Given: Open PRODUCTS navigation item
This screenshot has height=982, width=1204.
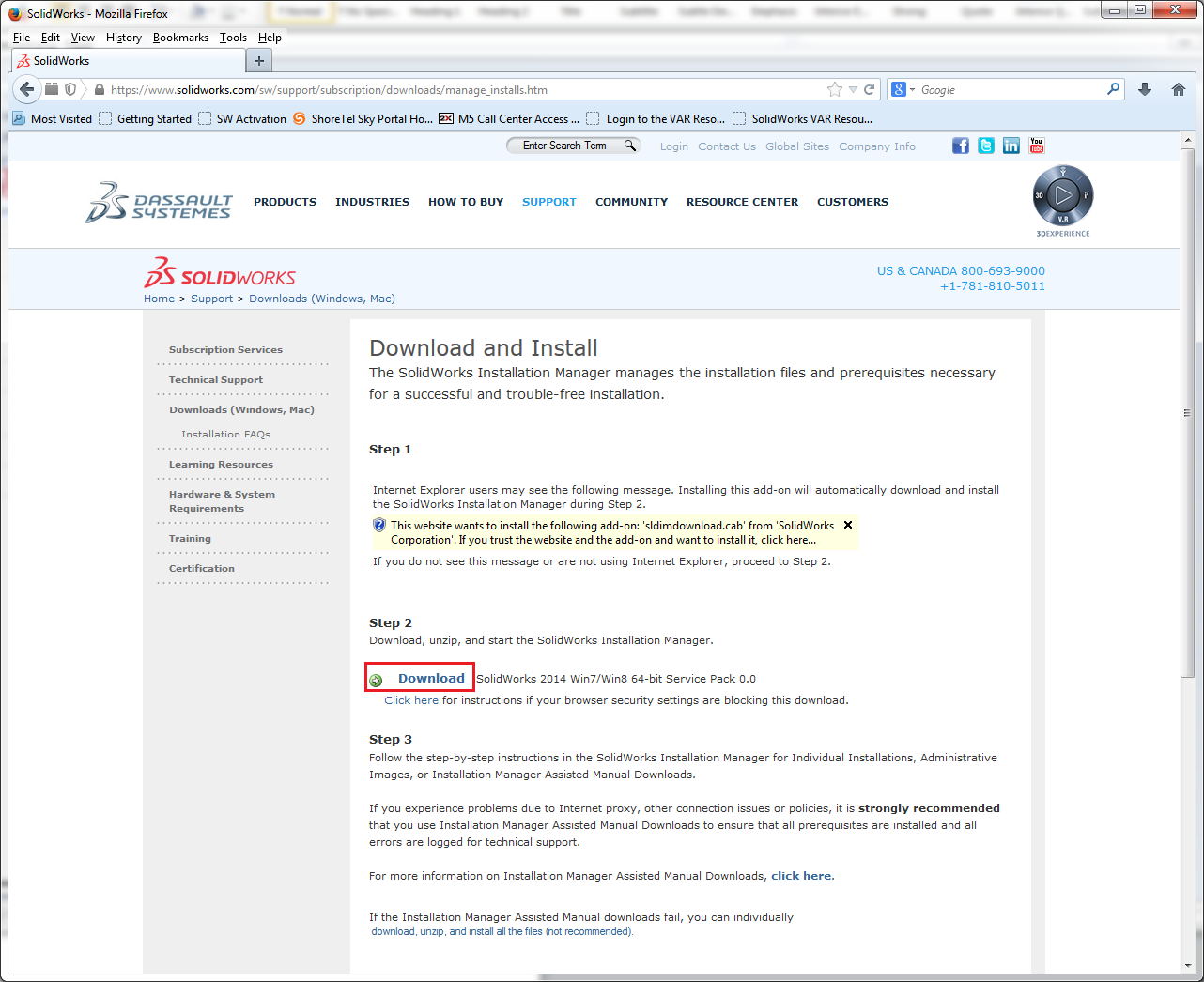Looking at the screenshot, I should click(285, 202).
